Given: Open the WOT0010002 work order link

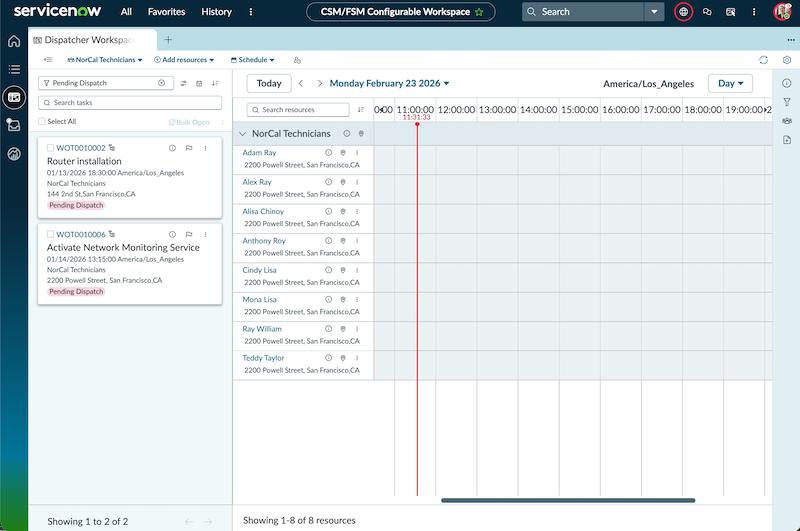Looking at the screenshot, I should coord(81,148).
